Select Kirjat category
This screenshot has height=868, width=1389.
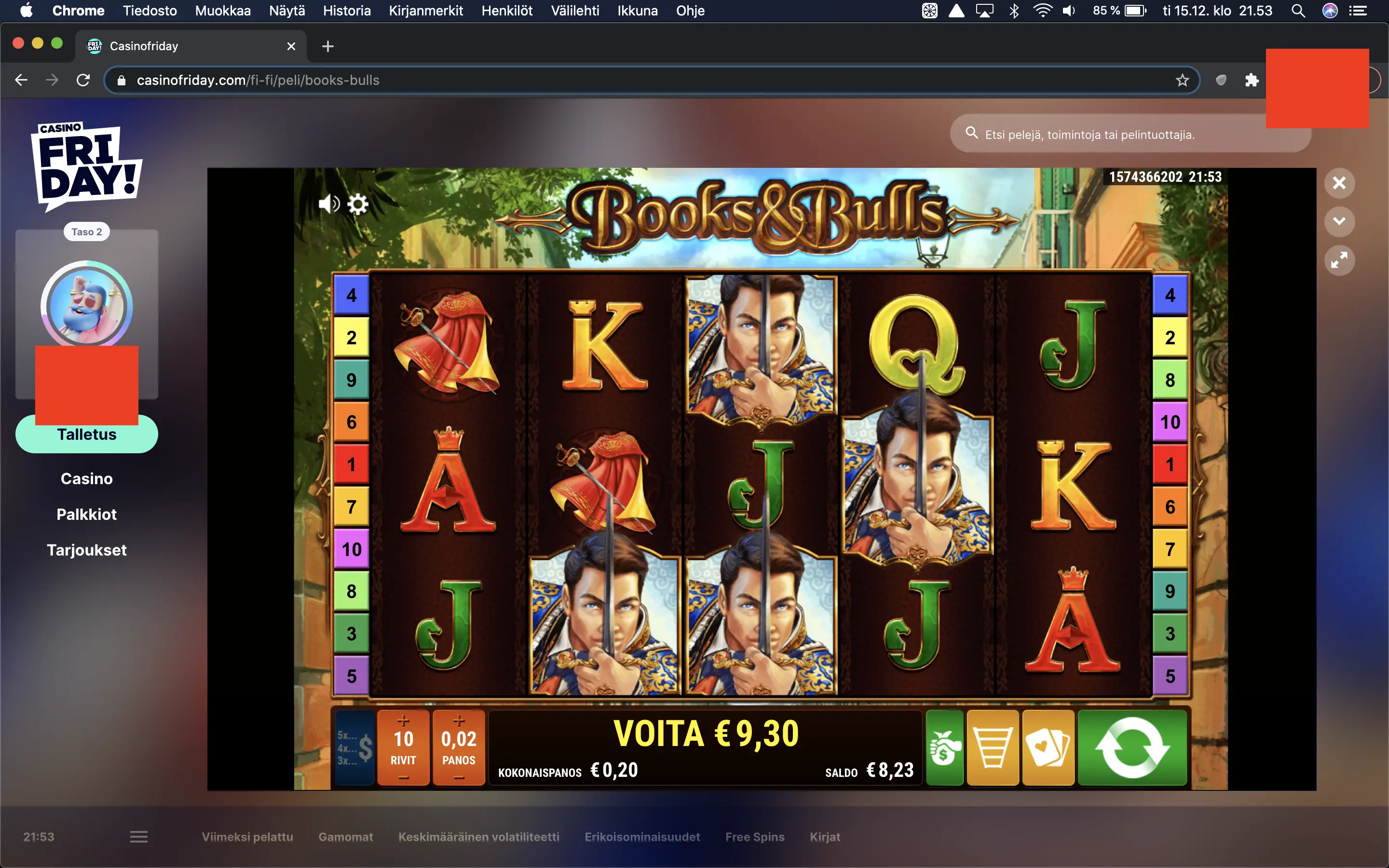825,837
